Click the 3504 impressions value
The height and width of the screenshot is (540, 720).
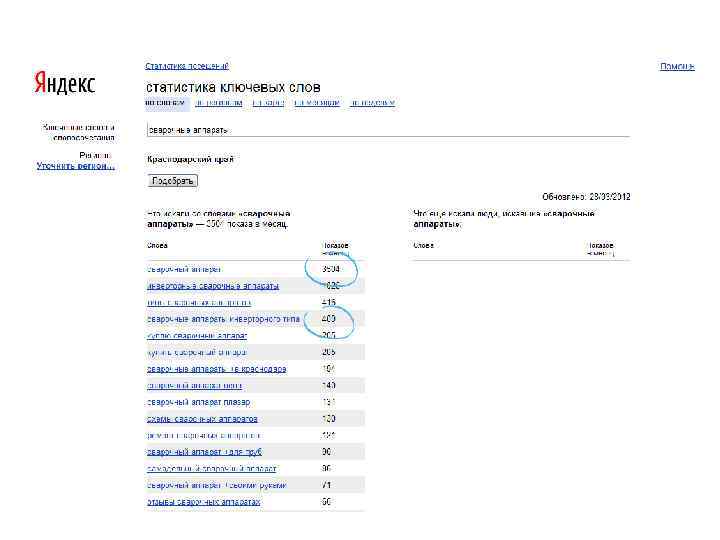coord(331,269)
